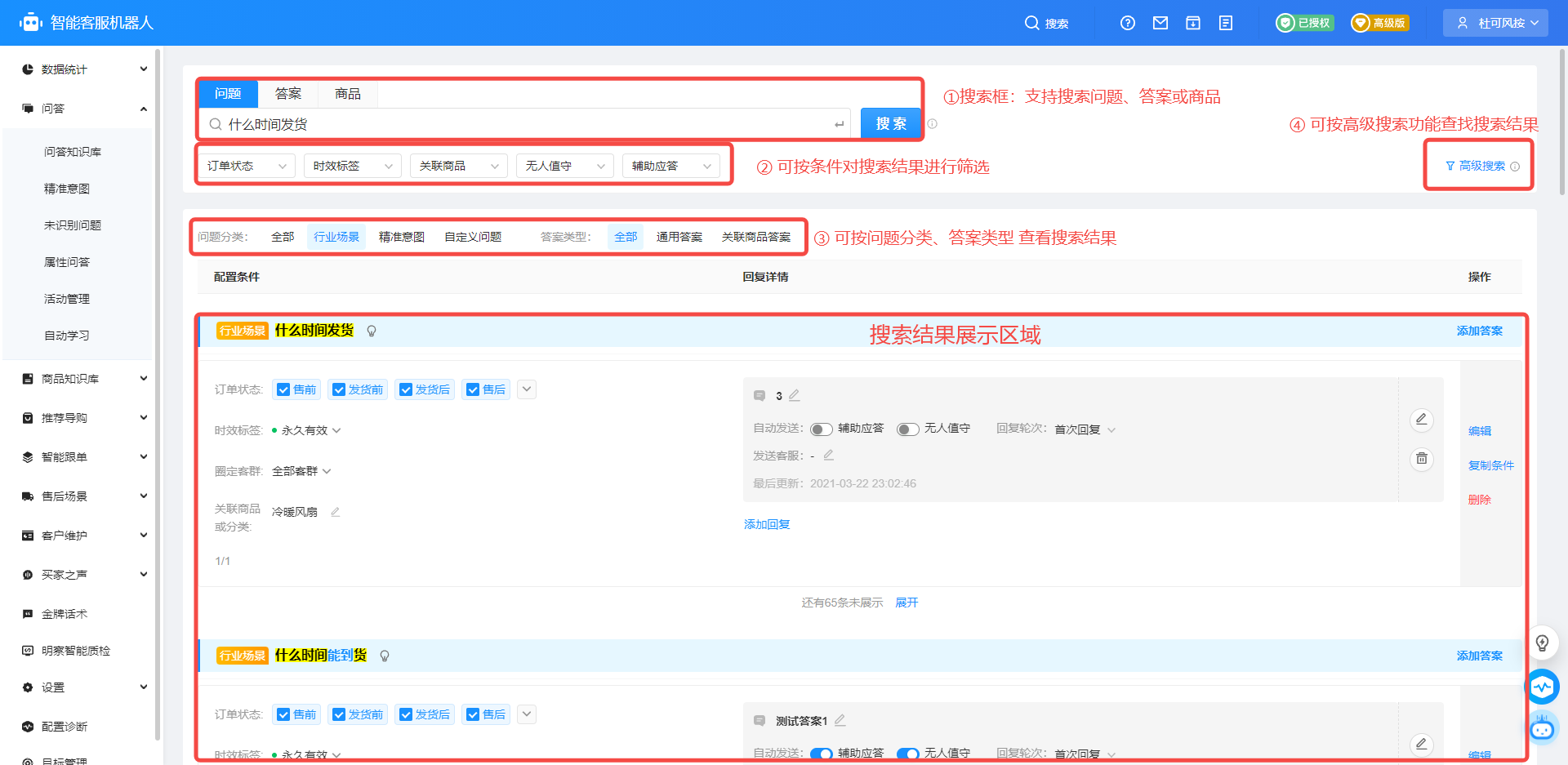This screenshot has width=1568, height=765.
Task: Open 金牌话术 in sidebar
Action: tap(65, 614)
